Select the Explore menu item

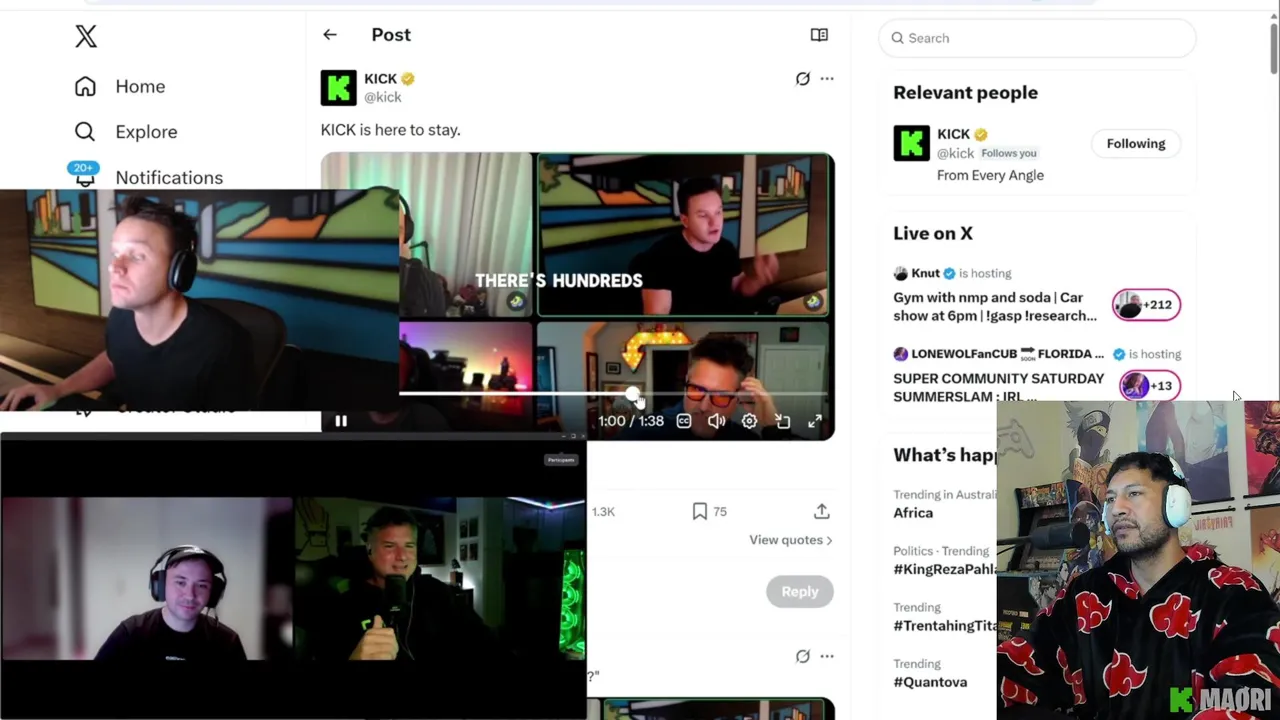(x=146, y=132)
